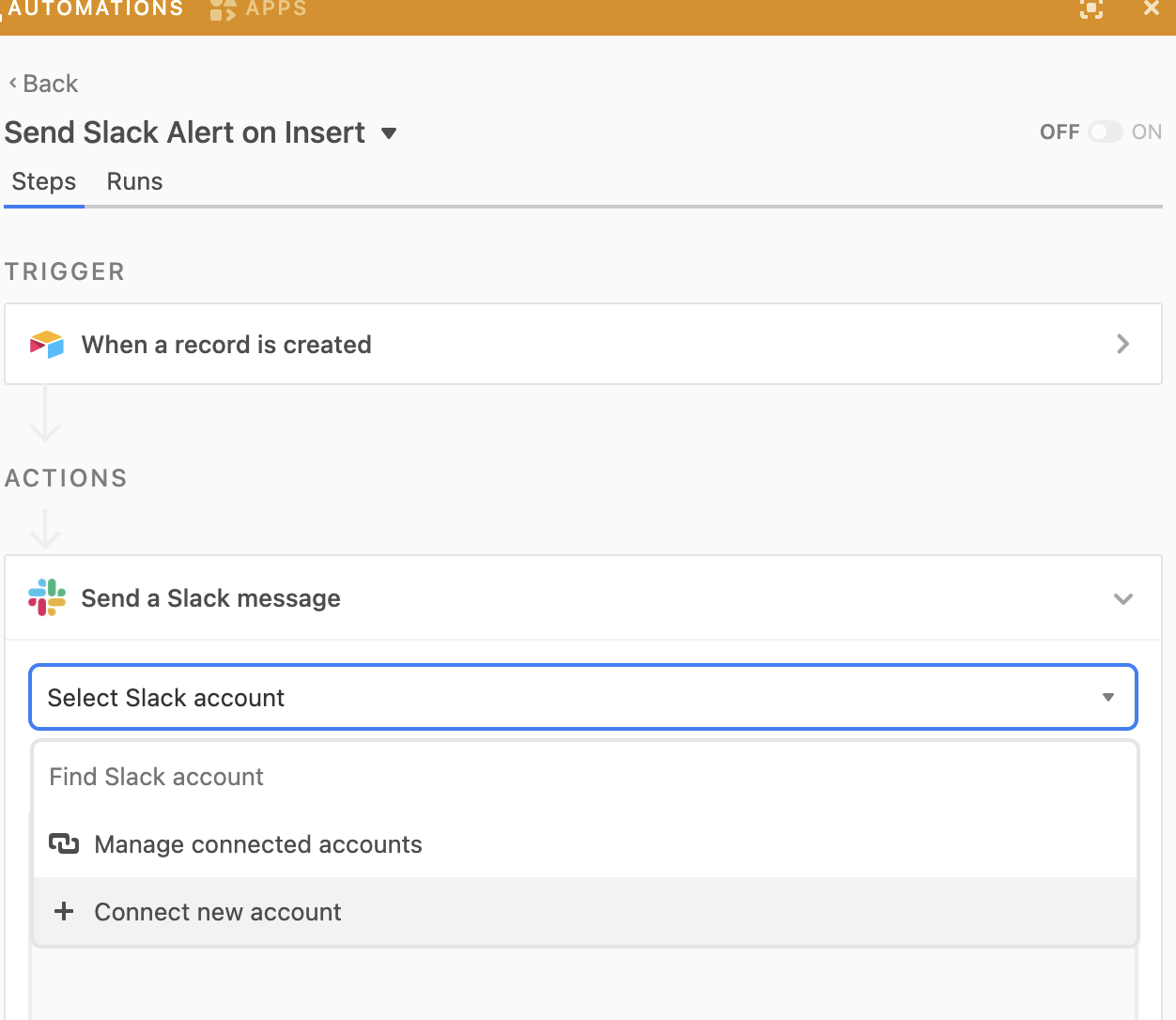The width and height of the screenshot is (1176, 1020).
Task: Click the OFF label beside the switch
Action: pyautogui.click(x=1060, y=132)
